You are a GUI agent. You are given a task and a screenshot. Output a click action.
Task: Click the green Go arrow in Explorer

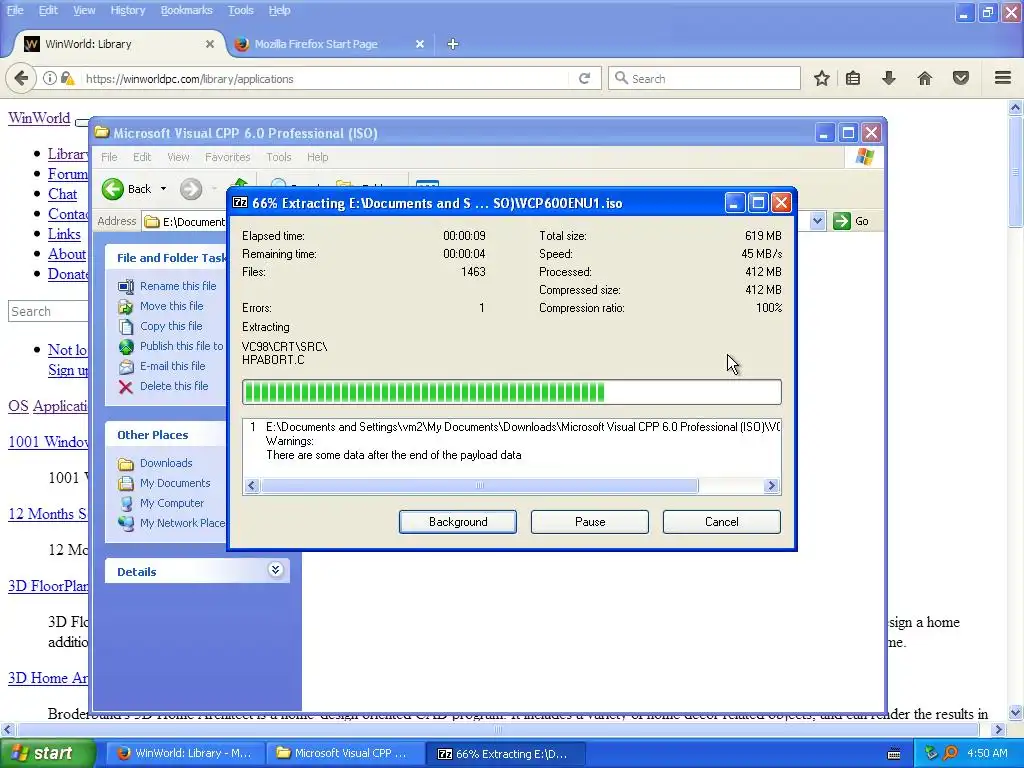(x=842, y=221)
